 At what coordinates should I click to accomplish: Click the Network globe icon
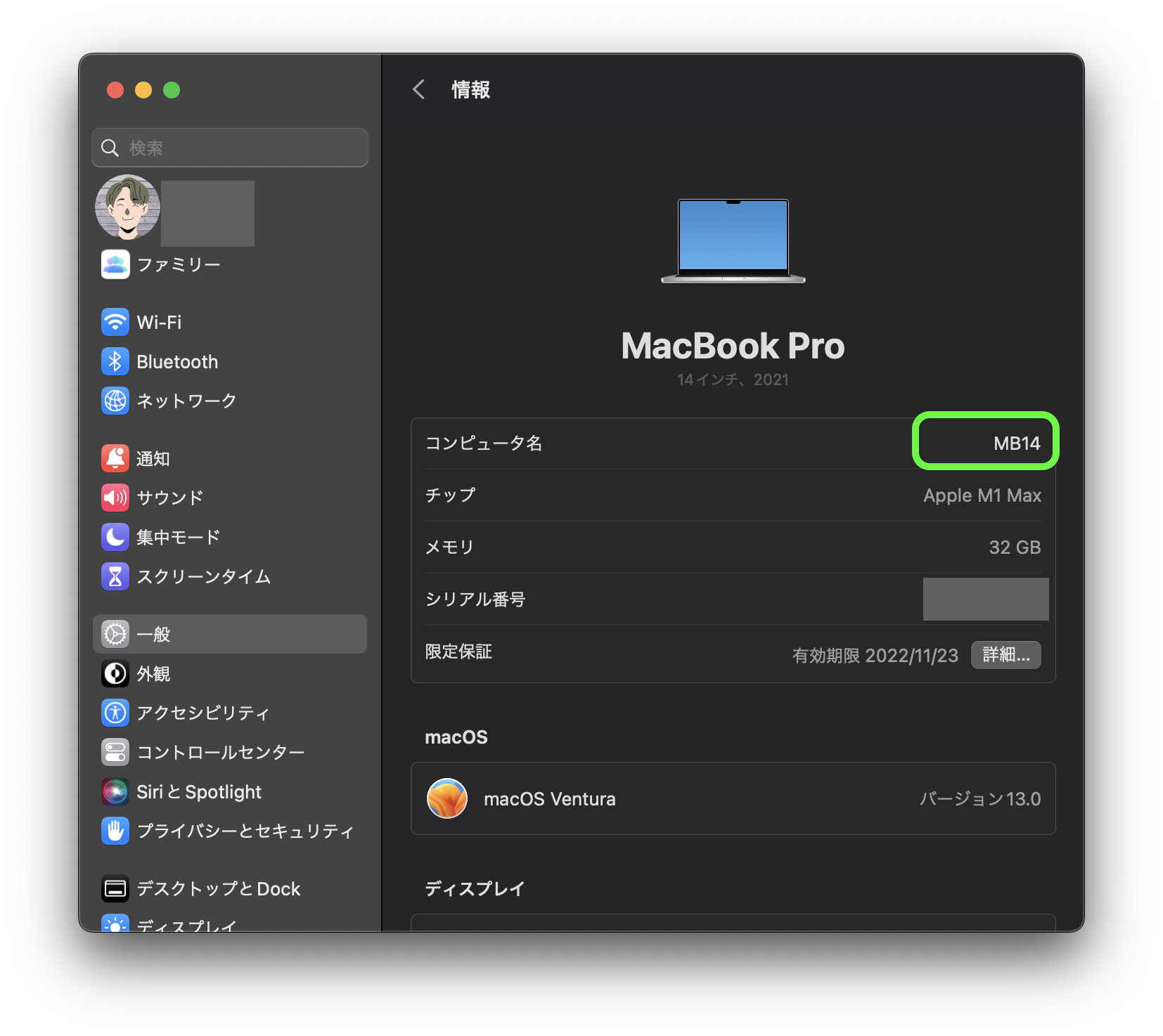click(x=115, y=401)
